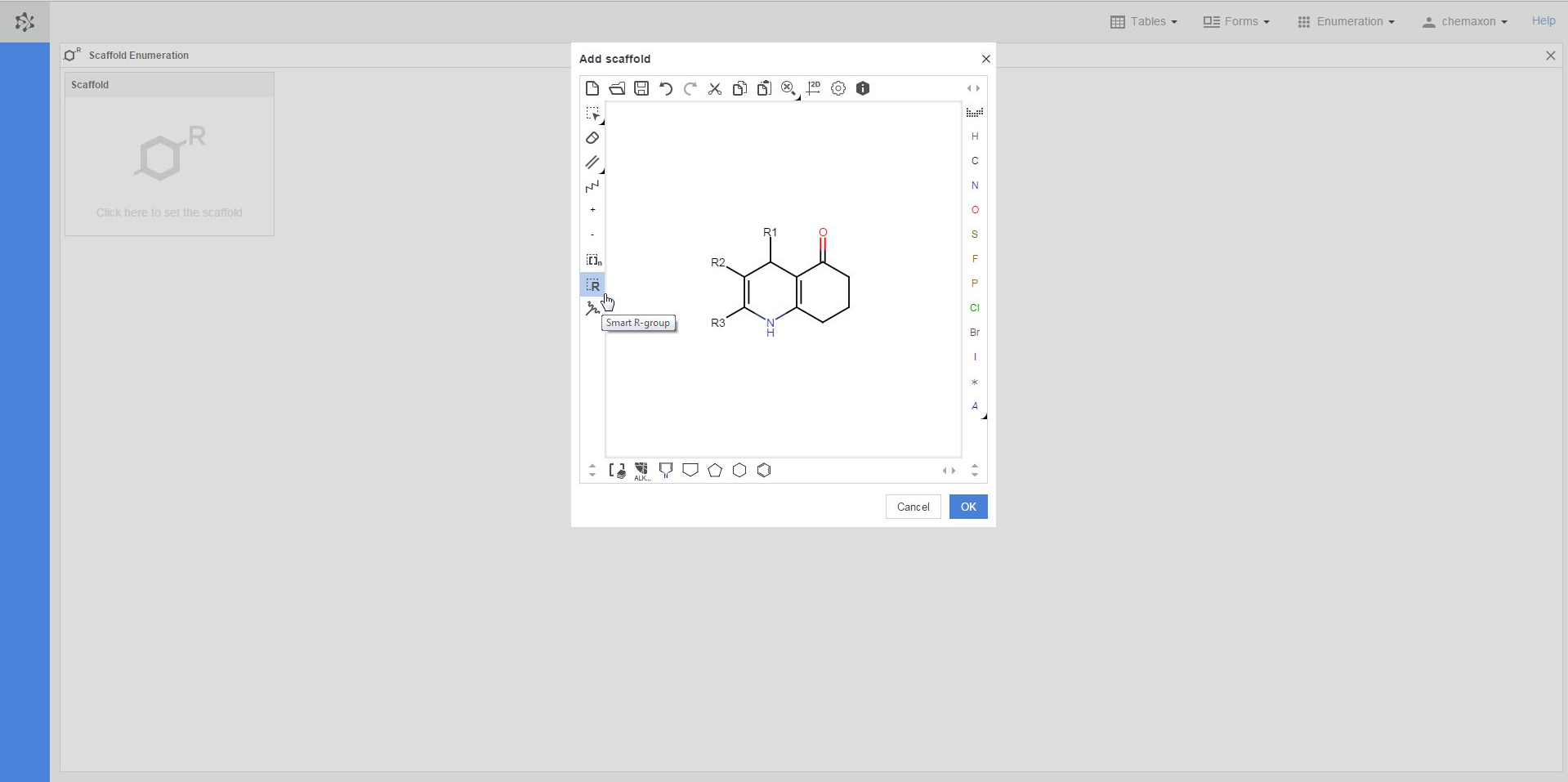The image size is (1568, 782).
Task: Click the Save file icon
Action: click(x=641, y=88)
